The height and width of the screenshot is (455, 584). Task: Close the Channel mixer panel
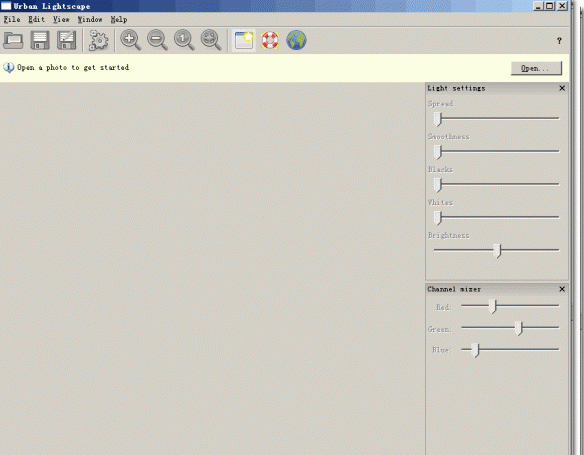[x=562, y=289]
